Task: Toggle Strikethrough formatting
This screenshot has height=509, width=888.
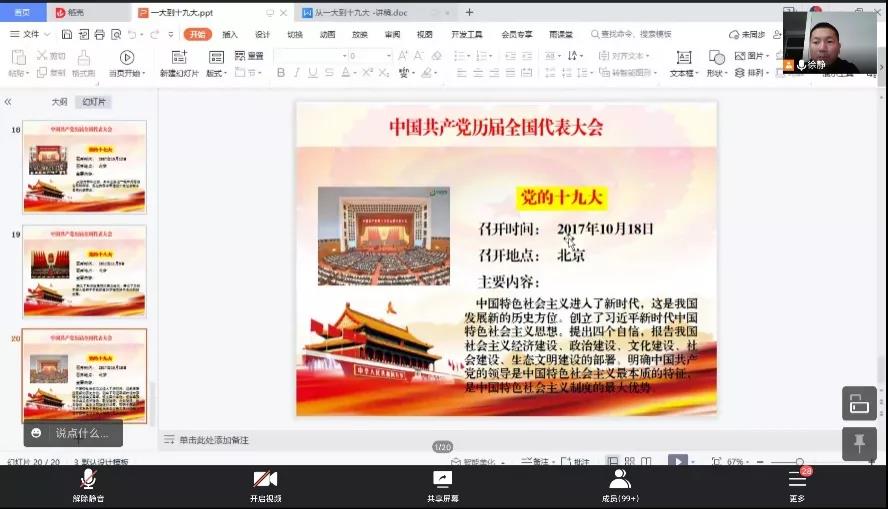Action: pos(329,72)
